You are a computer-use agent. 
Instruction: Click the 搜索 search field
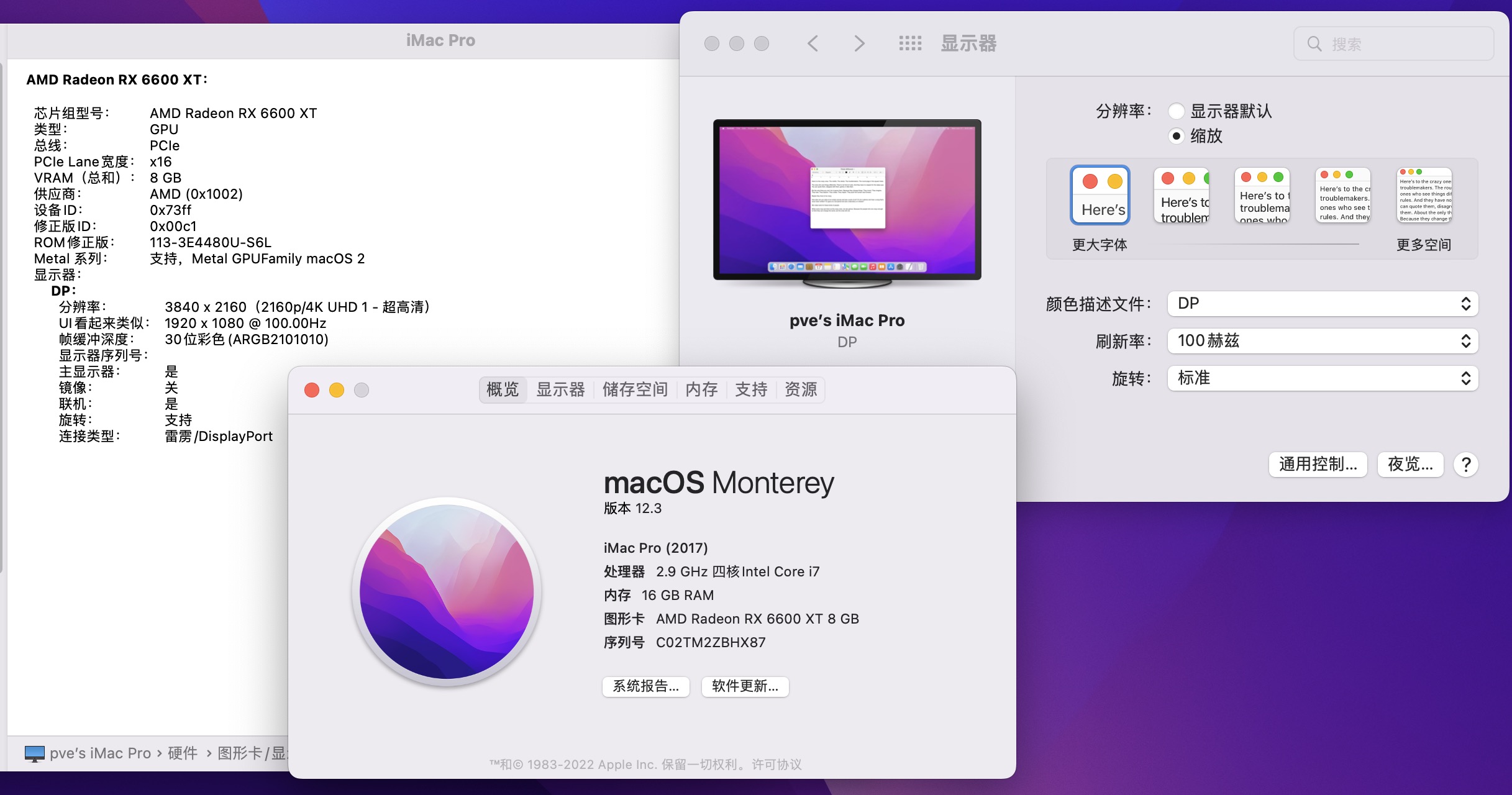(x=1394, y=44)
